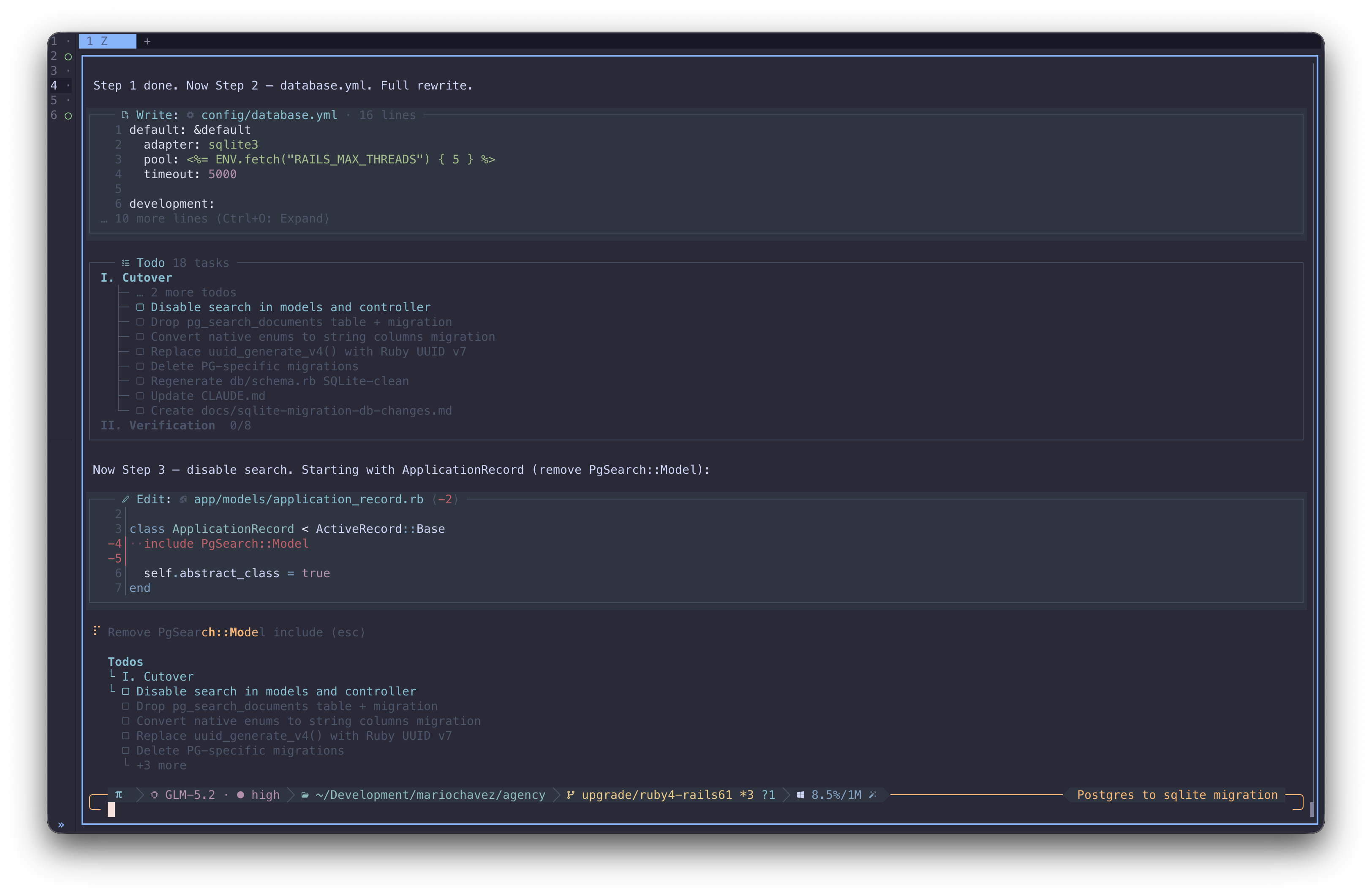Click the 'timeout: 5000' line

(x=190, y=174)
